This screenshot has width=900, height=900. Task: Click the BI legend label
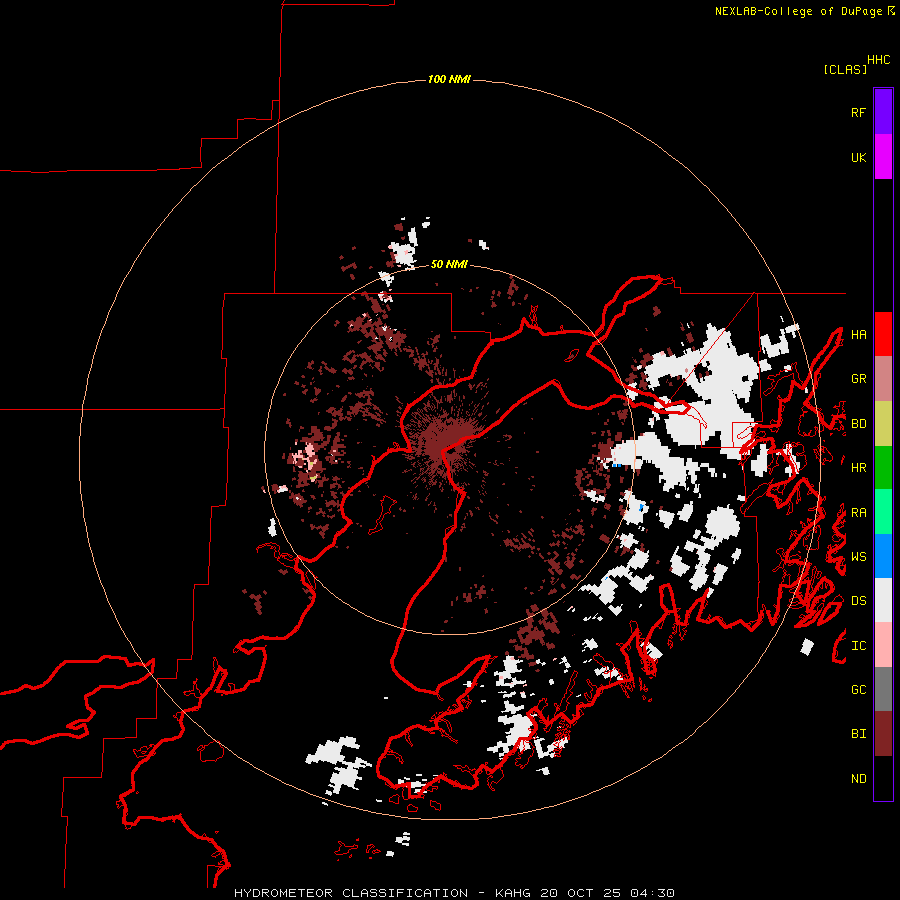tap(858, 734)
